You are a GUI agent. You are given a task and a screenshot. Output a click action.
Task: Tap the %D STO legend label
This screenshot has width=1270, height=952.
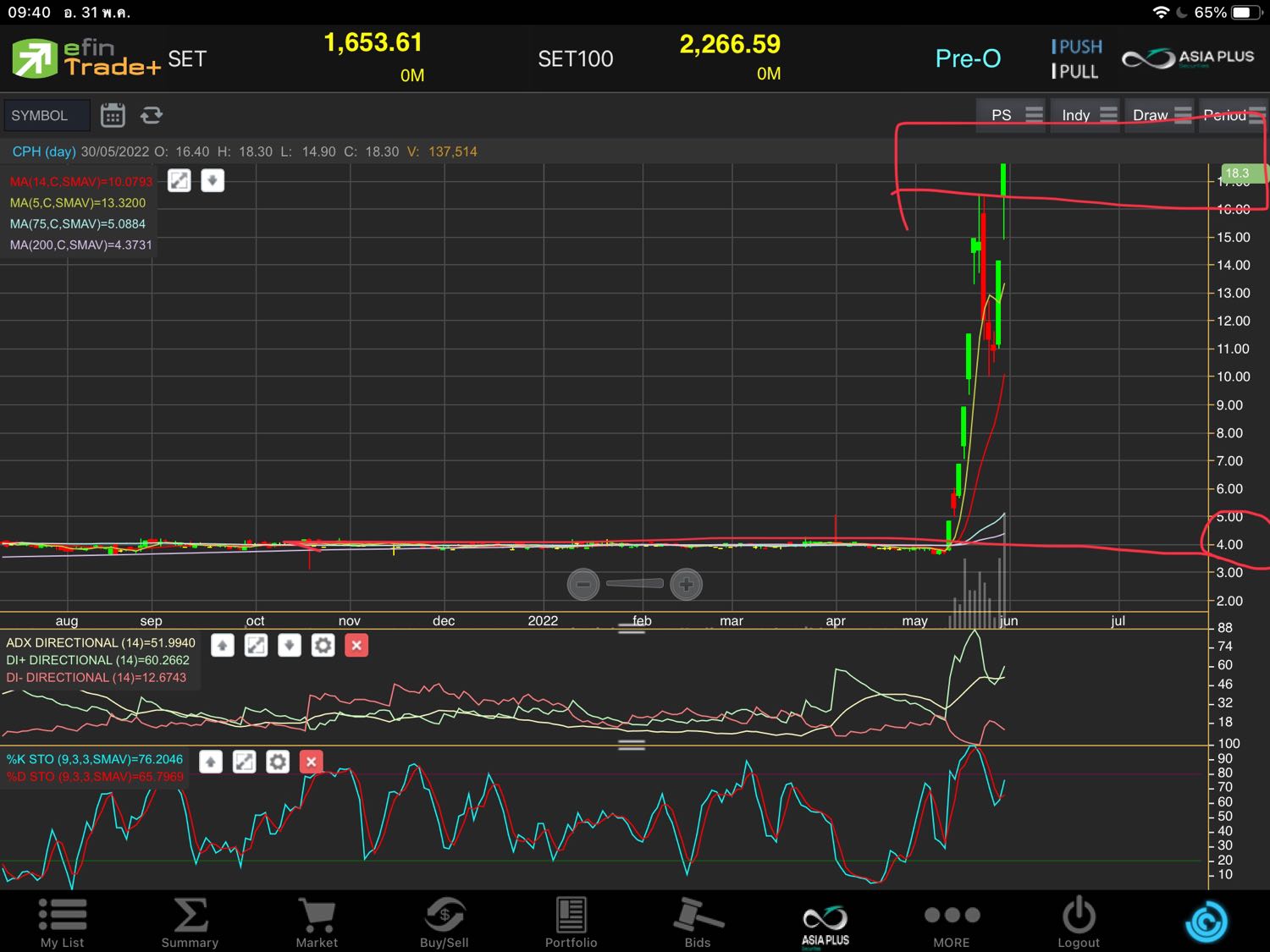[x=95, y=776]
